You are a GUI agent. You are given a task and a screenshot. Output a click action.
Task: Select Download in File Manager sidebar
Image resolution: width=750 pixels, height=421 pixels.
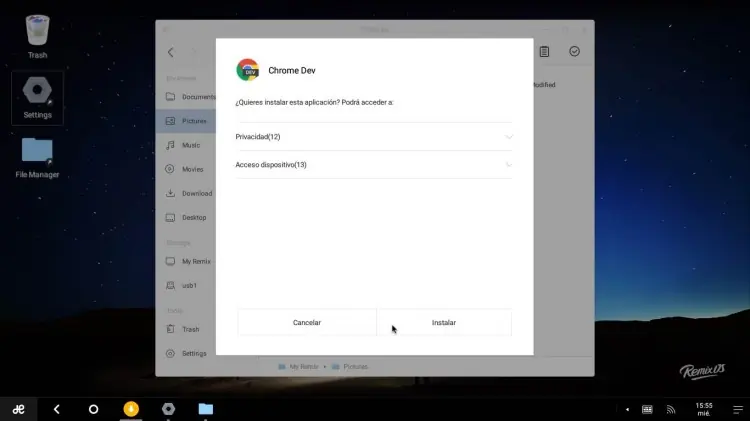186,193
